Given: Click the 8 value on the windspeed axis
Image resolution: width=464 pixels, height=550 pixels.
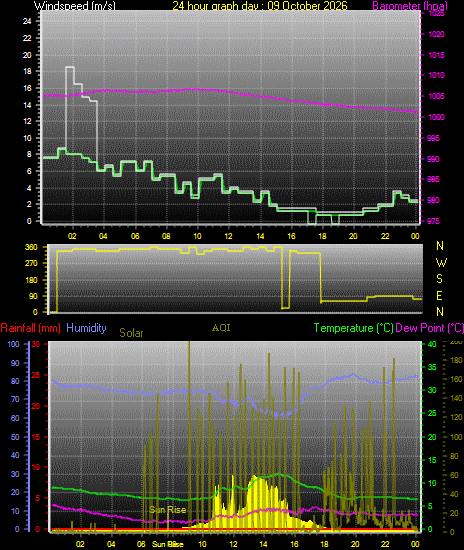Looking at the screenshot, I should [29, 154].
